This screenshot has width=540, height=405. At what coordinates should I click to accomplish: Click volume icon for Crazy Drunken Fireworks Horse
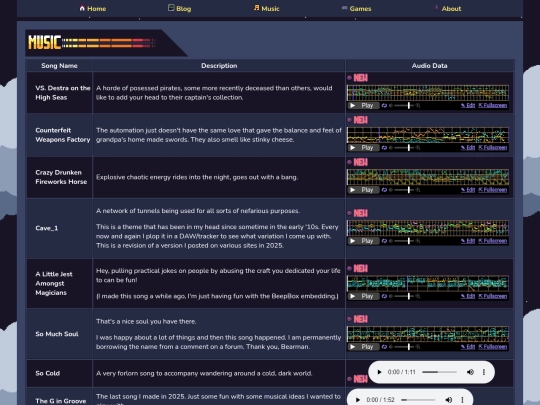391,190
